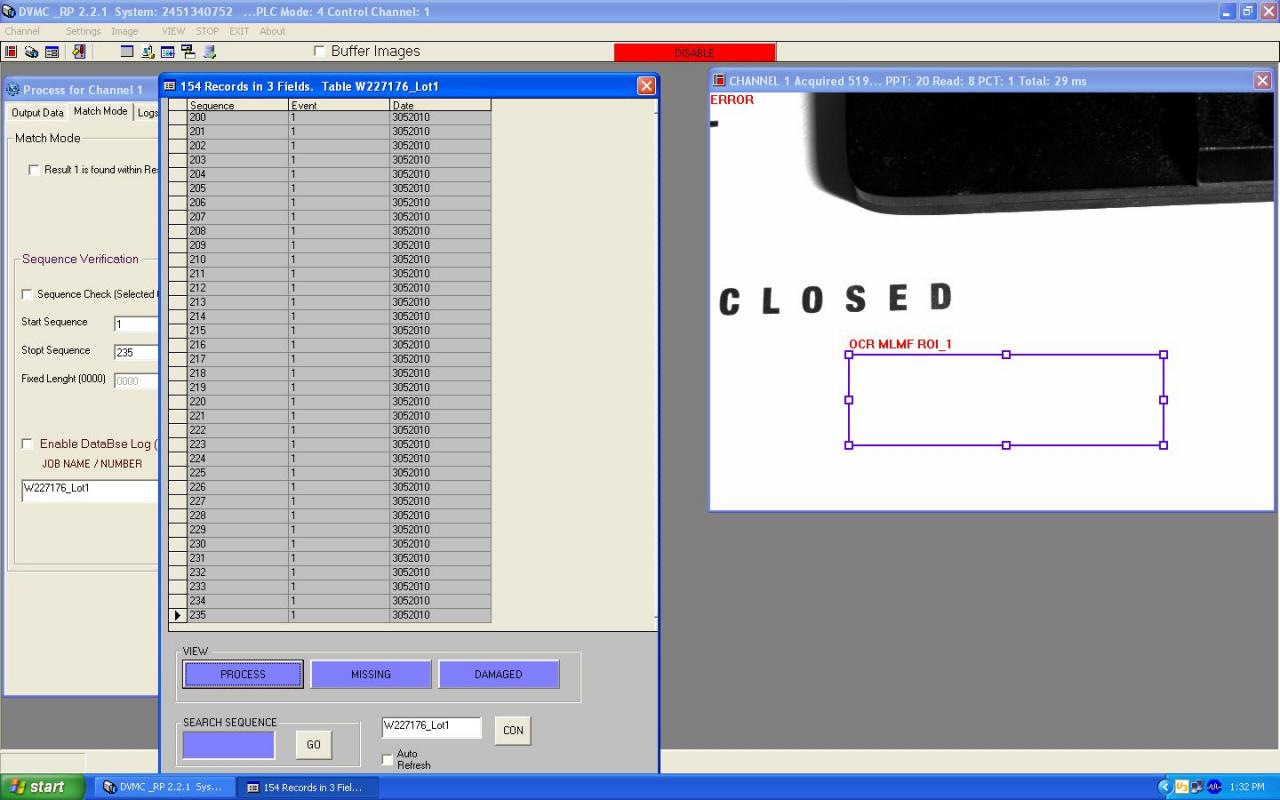
Task: Click the DAMAGED view button
Action: (x=498, y=675)
